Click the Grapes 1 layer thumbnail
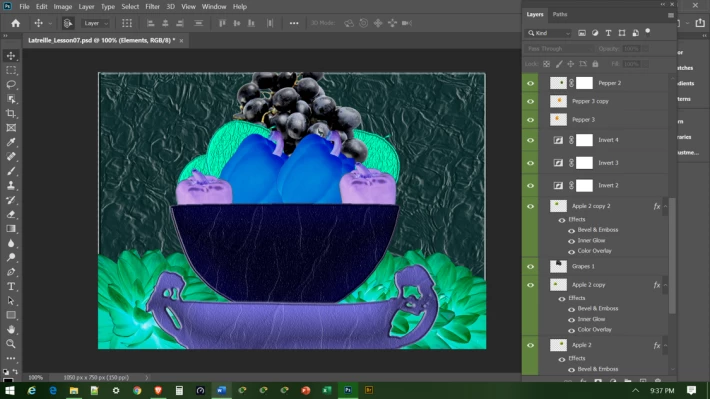The image size is (710, 399). coord(558,266)
